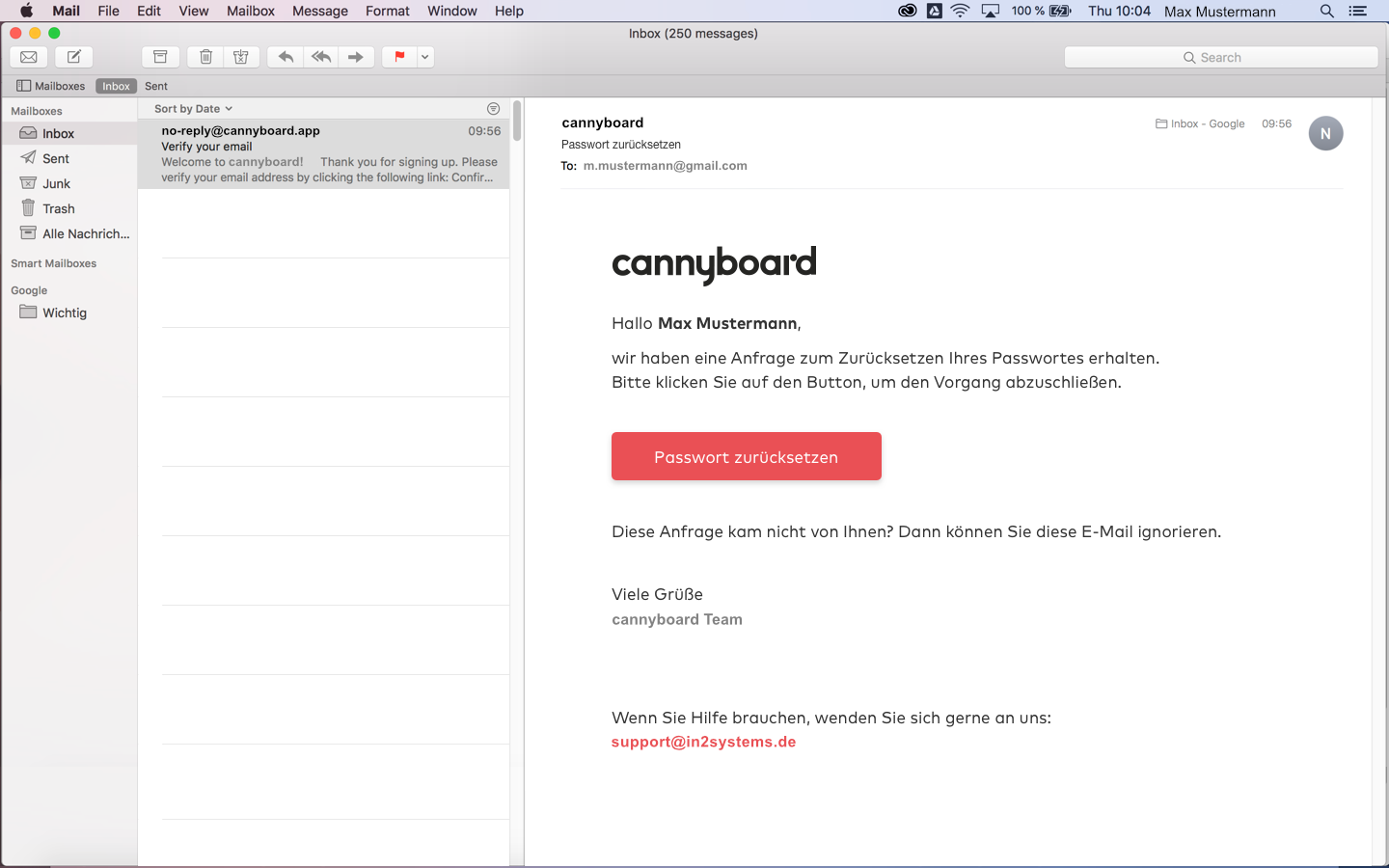Click the message list scrollbar
This screenshot has width=1389, height=868.
(x=517, y=121)
